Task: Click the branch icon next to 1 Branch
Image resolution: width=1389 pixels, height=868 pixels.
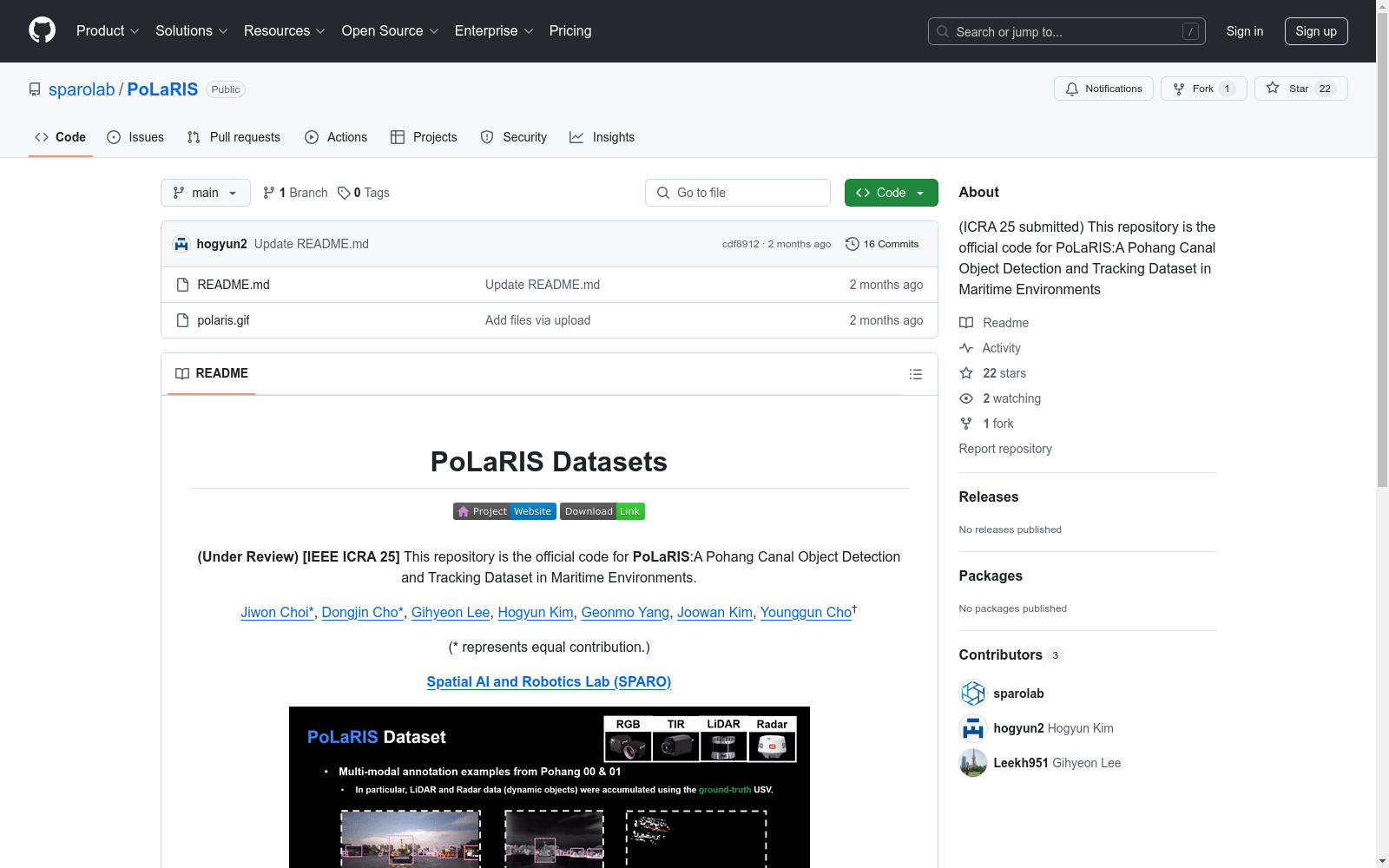Action: [x=269, y=193]
